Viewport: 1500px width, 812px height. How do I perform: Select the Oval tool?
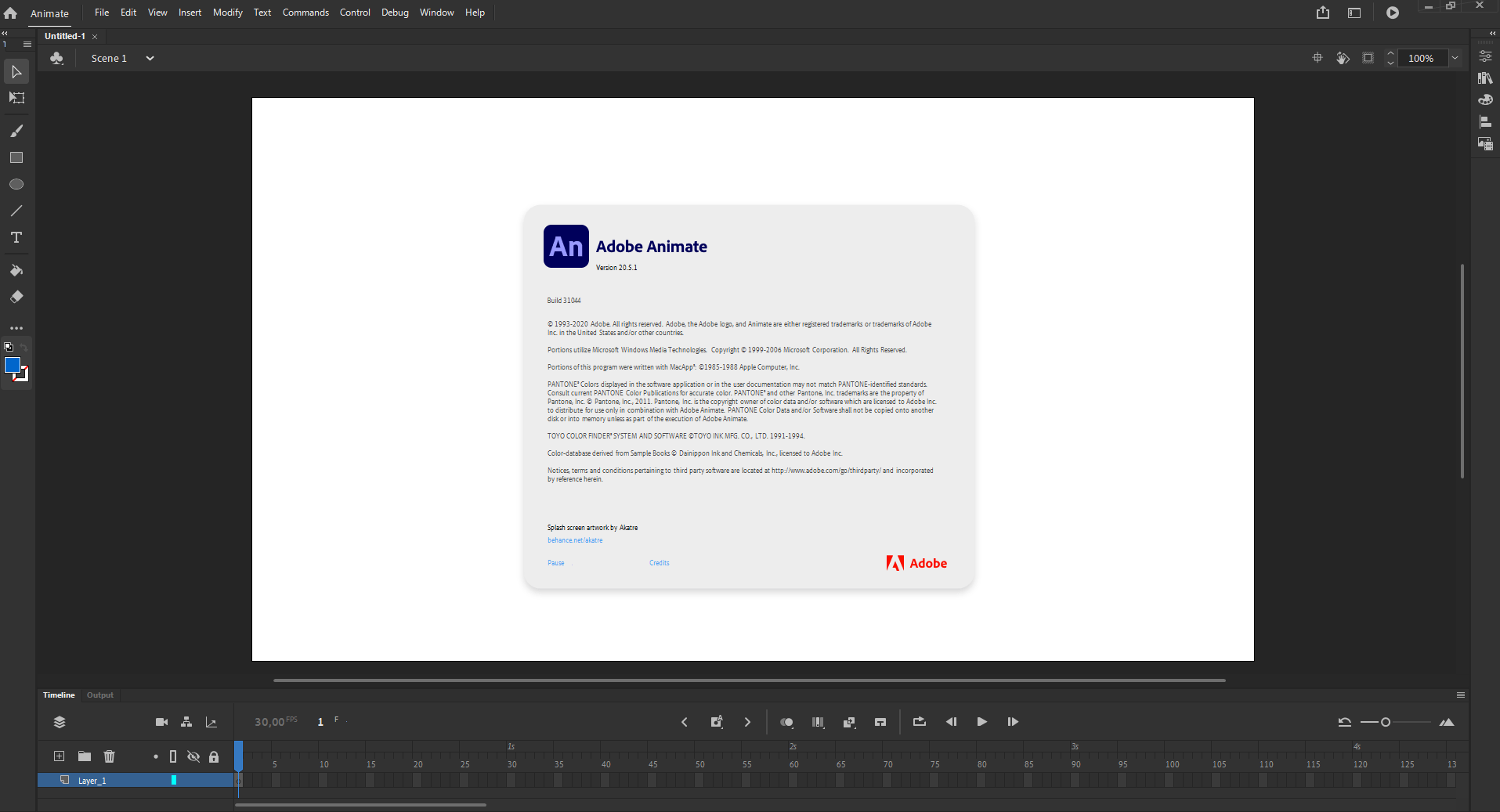coord(16,184)
